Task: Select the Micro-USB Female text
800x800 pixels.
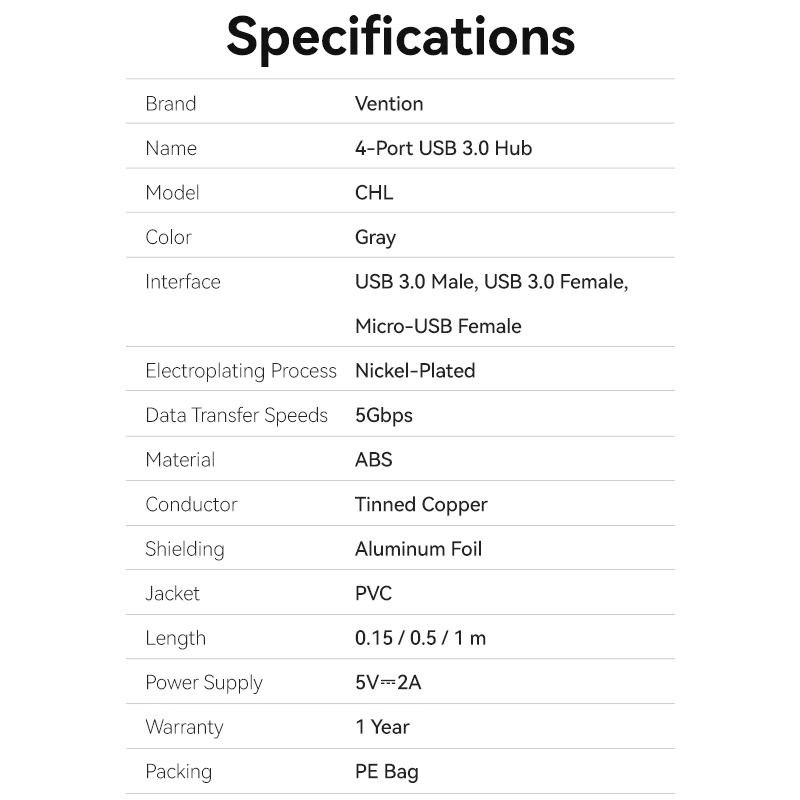Action: (x=438, y=326)
